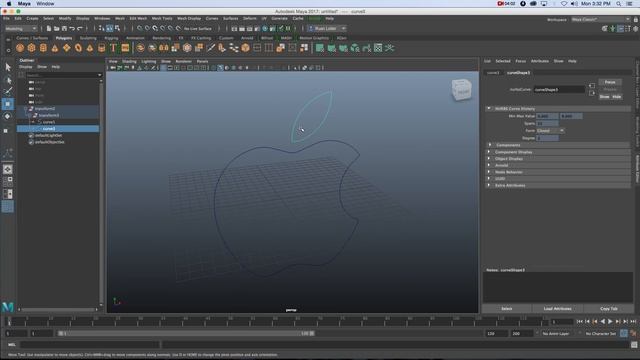The height and width of the screenshot is (360, 640).
Task: Create a polygon sphere from the shelf
Action: pyautogui.click(x=20, y=48)
